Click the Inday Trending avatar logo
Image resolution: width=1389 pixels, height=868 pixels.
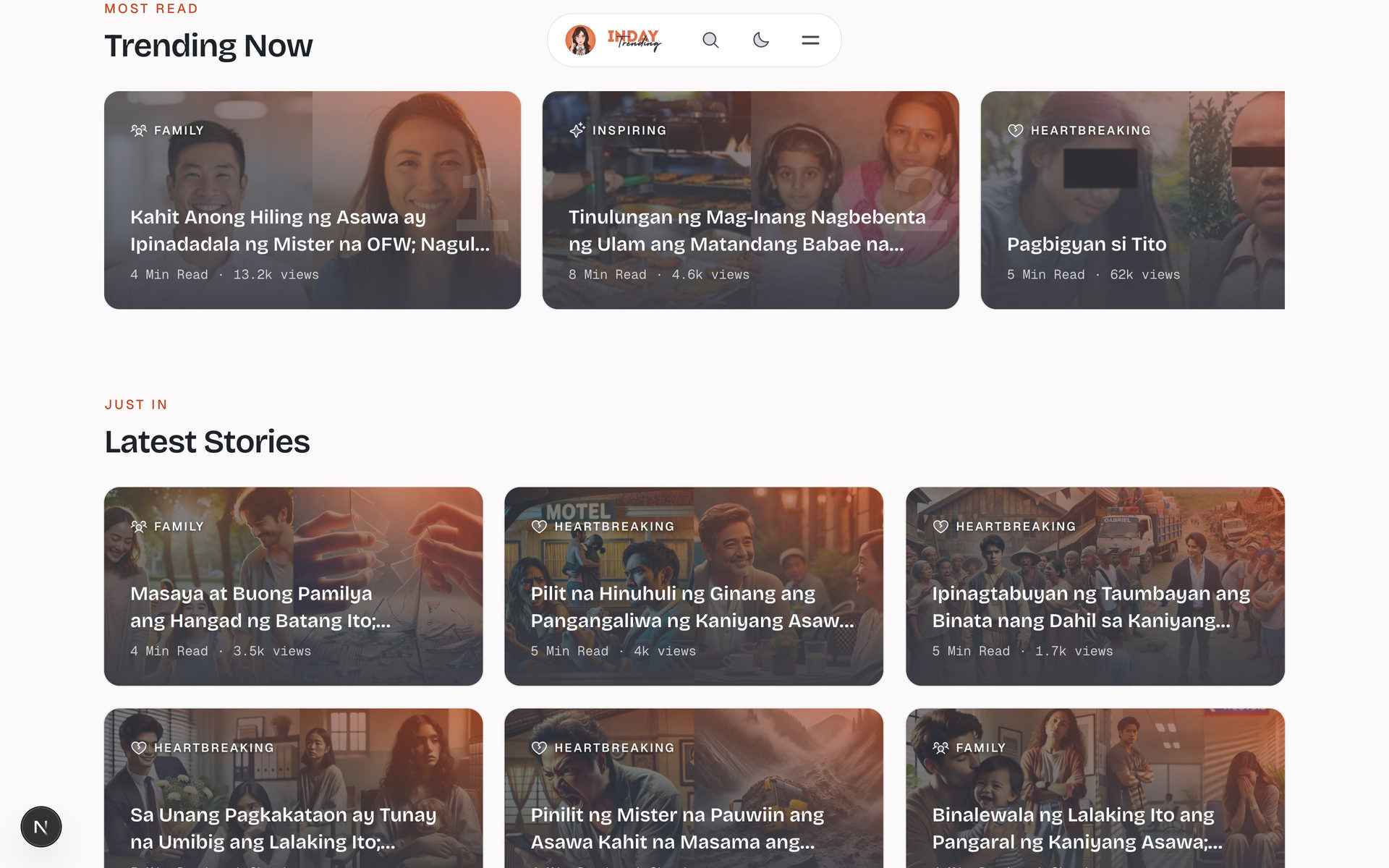(x=580, y=41)
